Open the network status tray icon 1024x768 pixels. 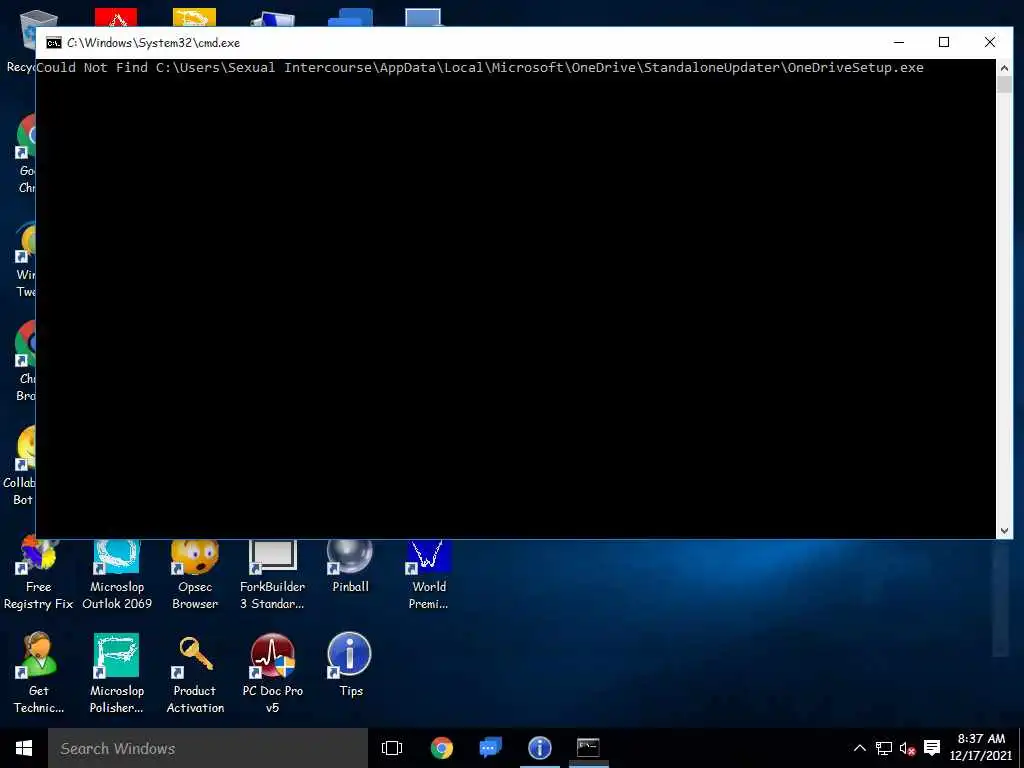click(x=884, y=748)
